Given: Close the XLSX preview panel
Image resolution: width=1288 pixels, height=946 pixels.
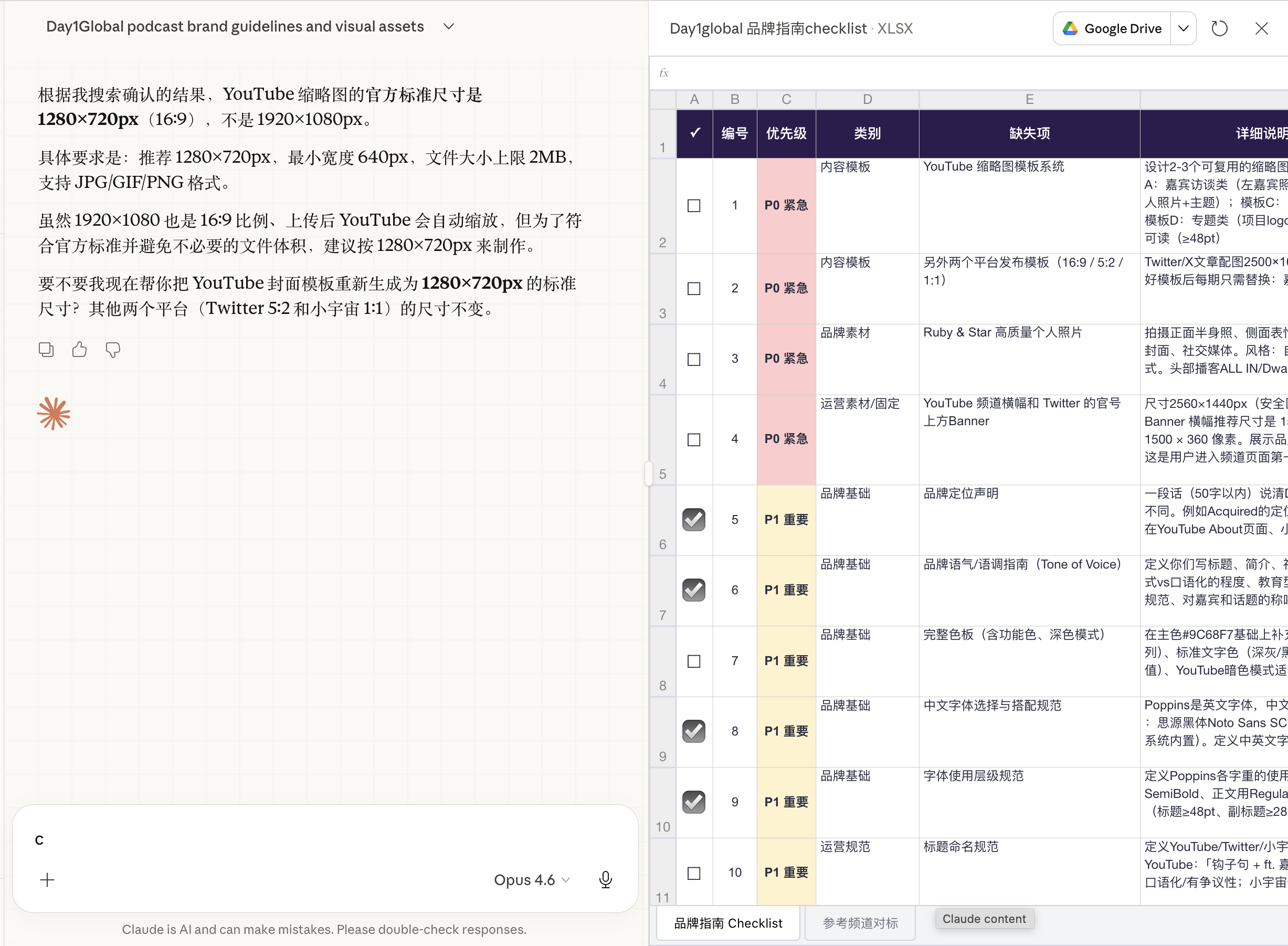Looking at the screenshot, I should [x=1261, y=29].
